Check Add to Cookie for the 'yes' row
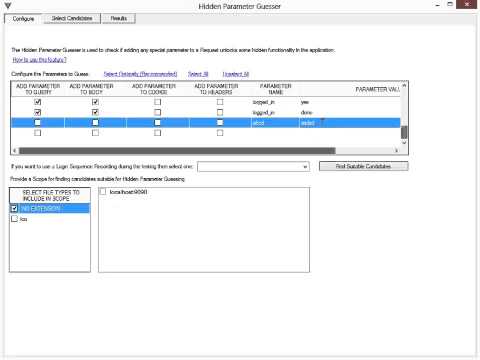The width and height of the screenshot is (480, 360). [x=158, y=102]
